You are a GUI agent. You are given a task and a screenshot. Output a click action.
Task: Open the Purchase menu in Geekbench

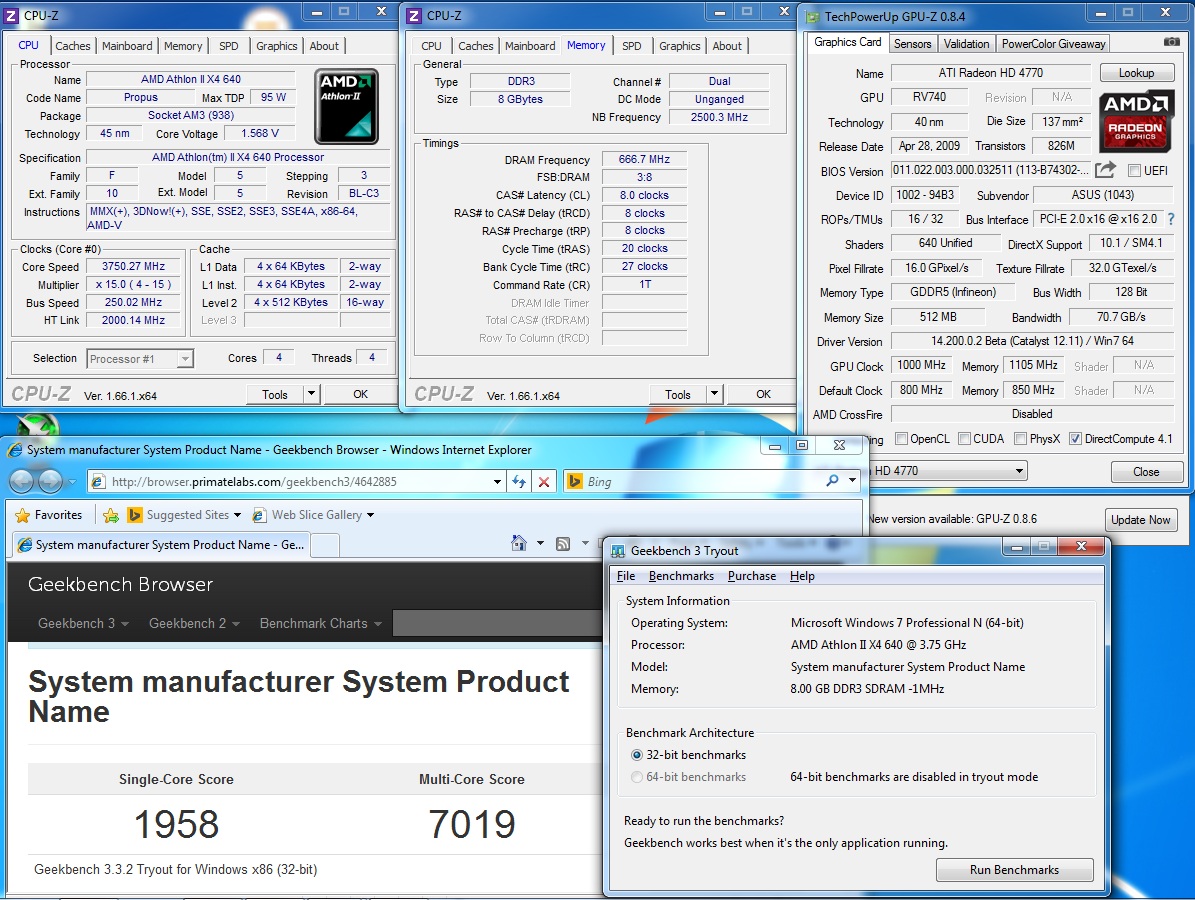[x=751, y=576]
